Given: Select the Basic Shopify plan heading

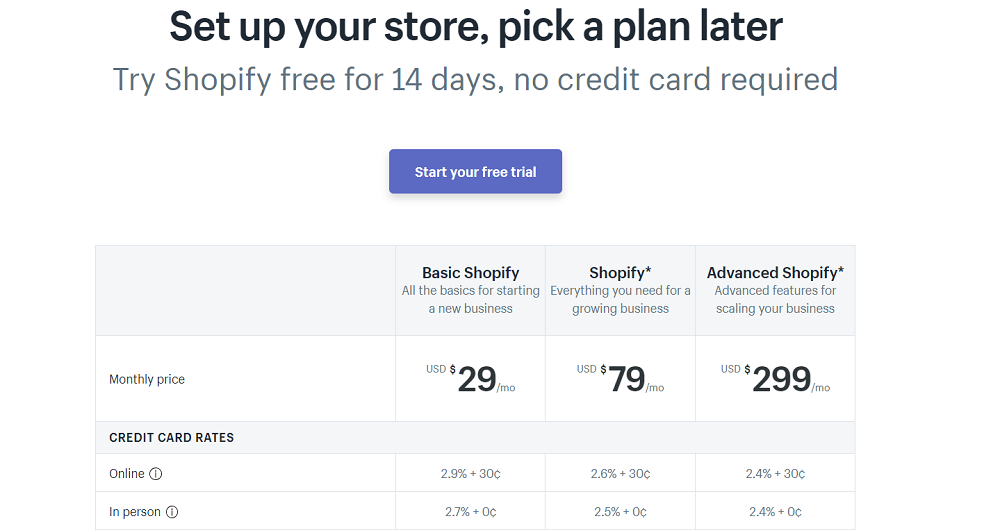Looking at the screenshot, I should tap(470, 272).
